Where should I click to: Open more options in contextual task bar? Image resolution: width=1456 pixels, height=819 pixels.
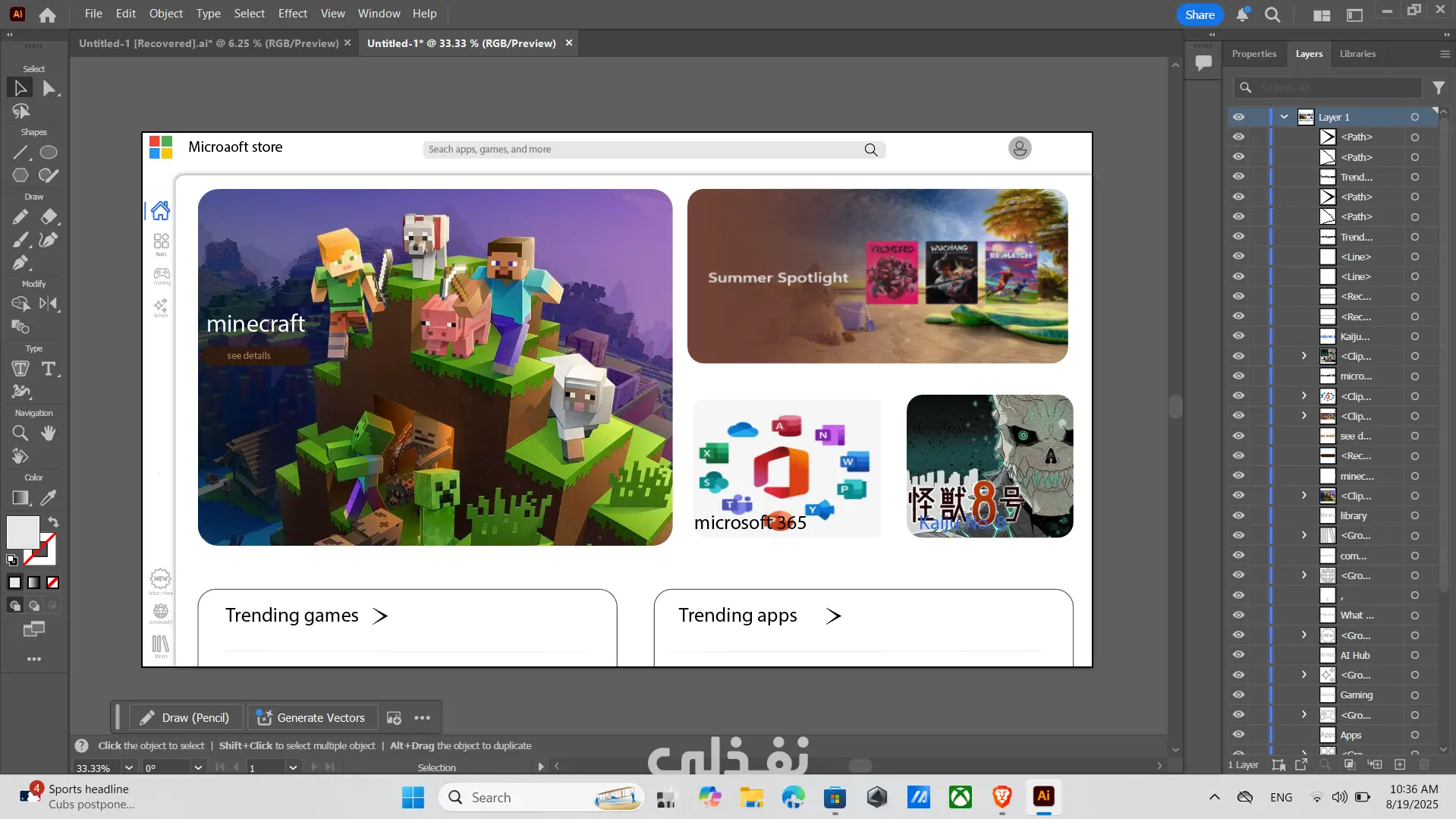tap(423, 717)
